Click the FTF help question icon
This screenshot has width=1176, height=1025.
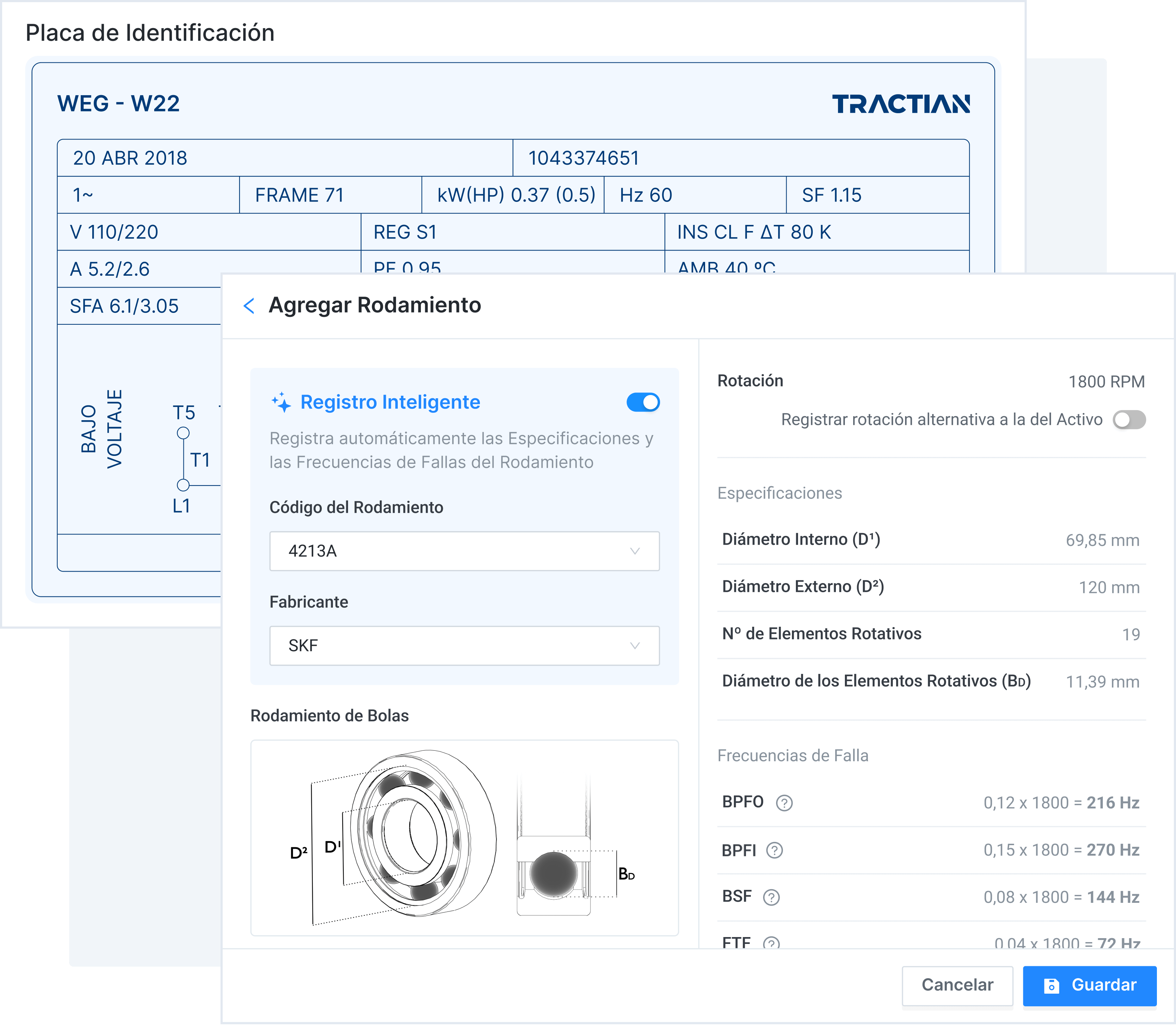click(x=771, y=942)
